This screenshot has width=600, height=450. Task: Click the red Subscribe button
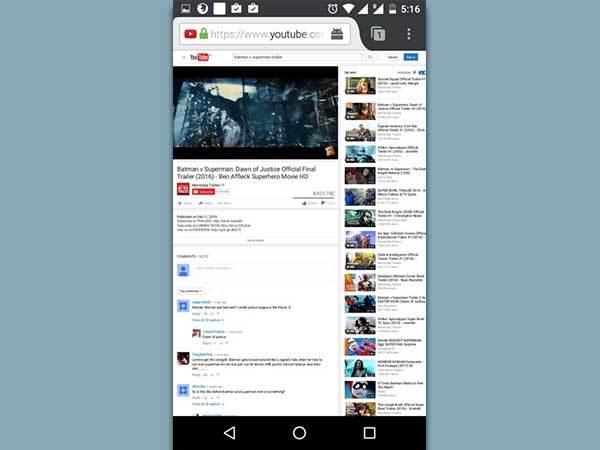(204, 191)
